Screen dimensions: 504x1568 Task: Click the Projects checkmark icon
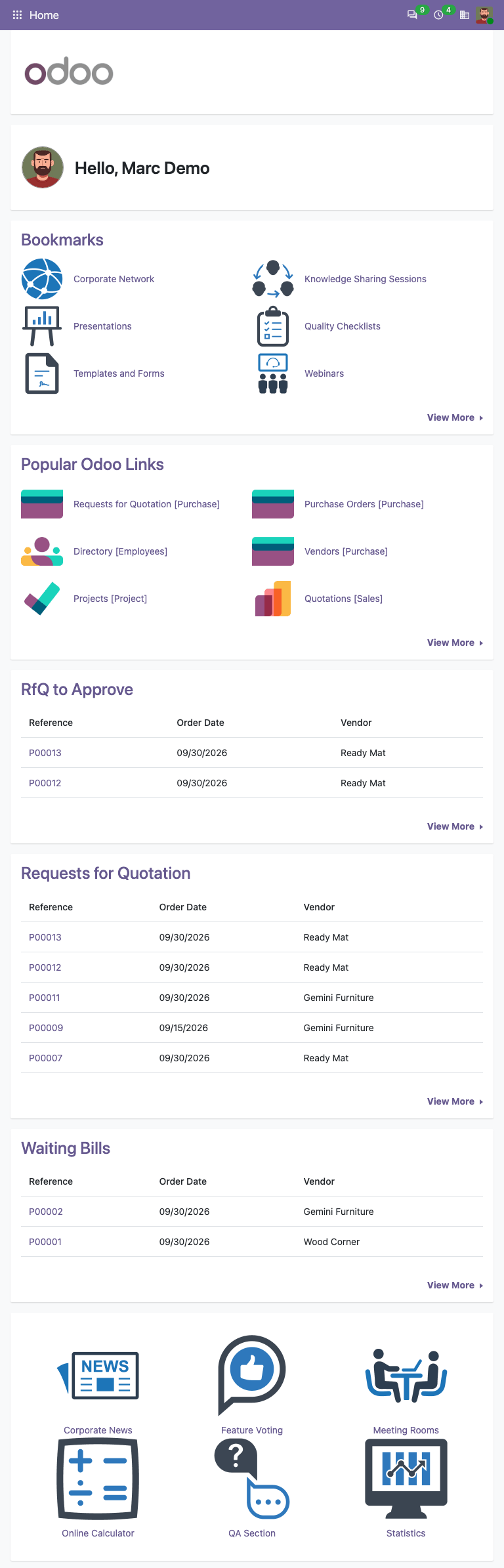click(42, 599)
